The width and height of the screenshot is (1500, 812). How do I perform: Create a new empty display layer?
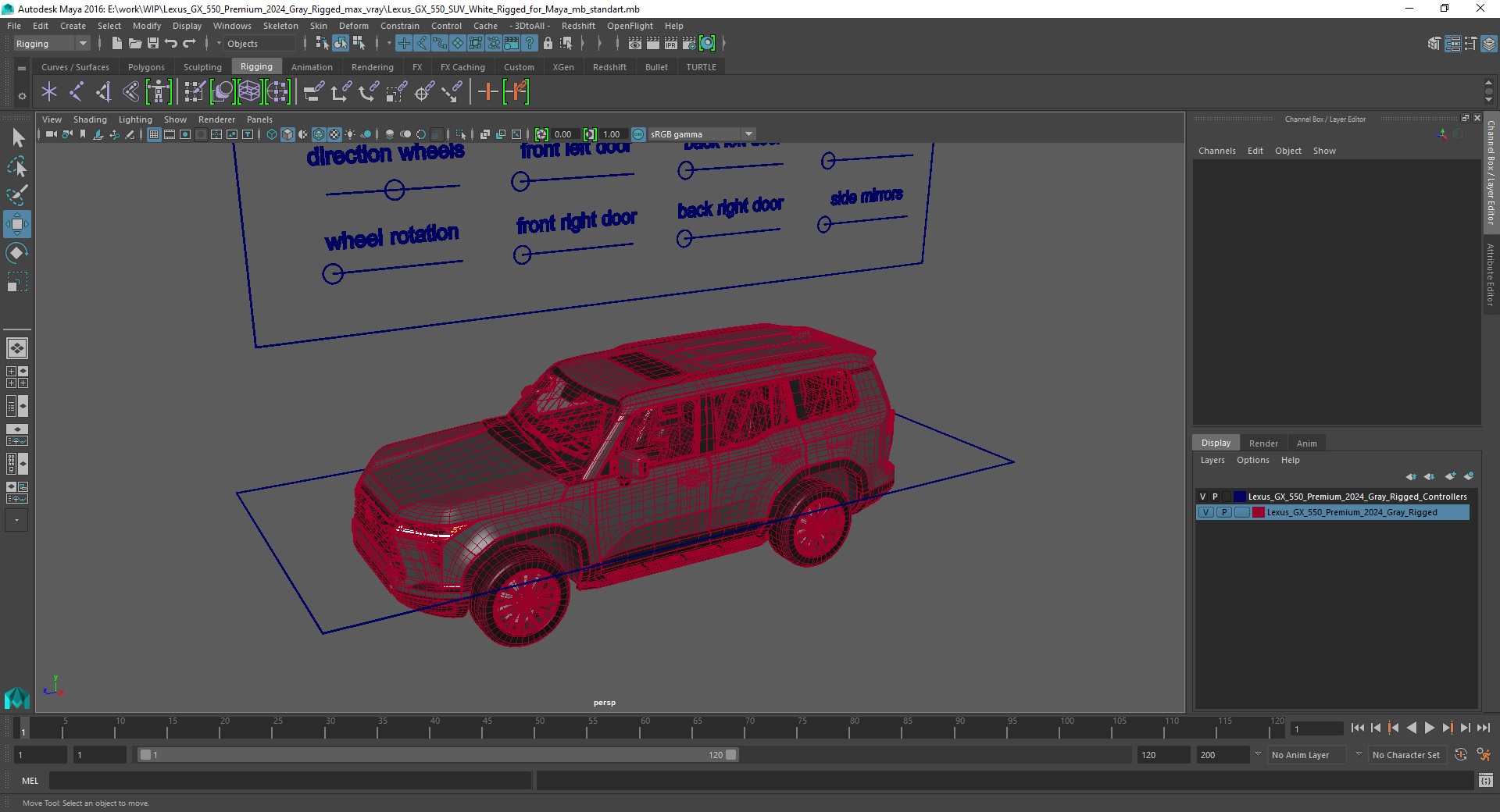coord(1450,476)
